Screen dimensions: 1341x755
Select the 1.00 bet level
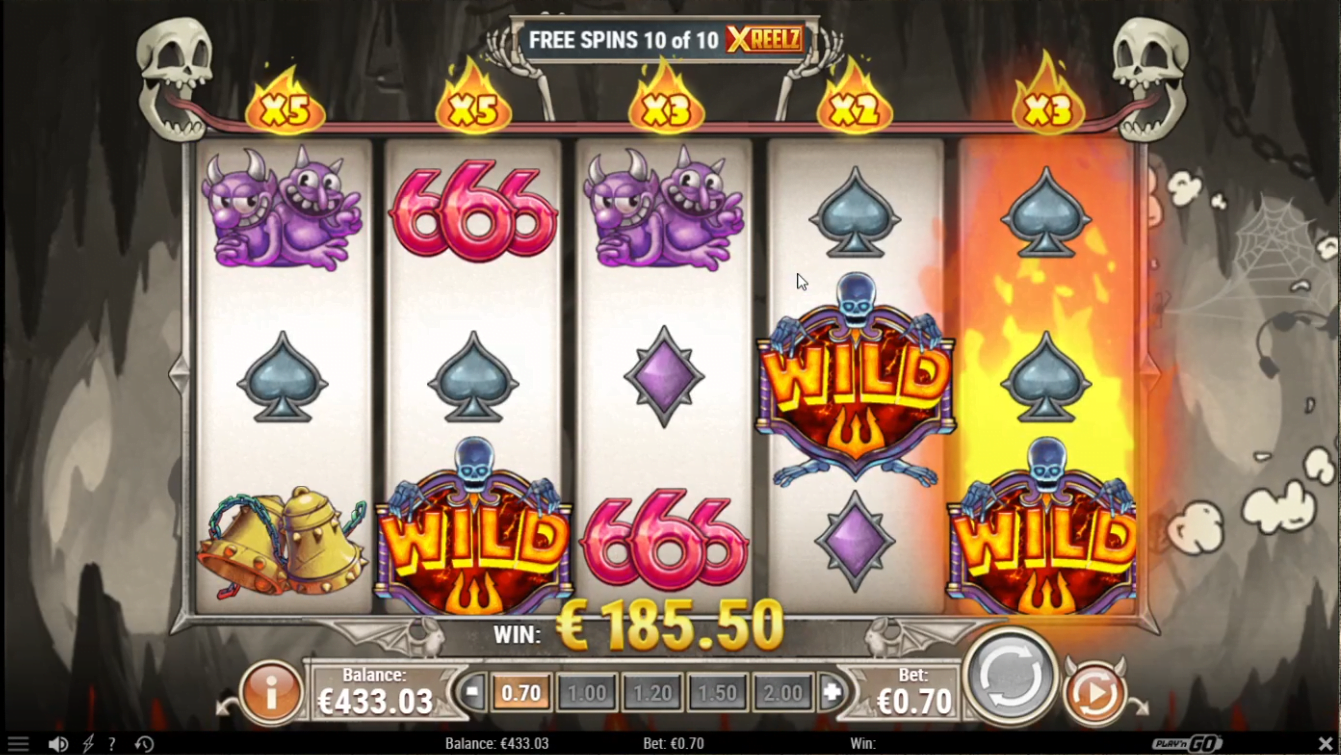pos(586,692)
